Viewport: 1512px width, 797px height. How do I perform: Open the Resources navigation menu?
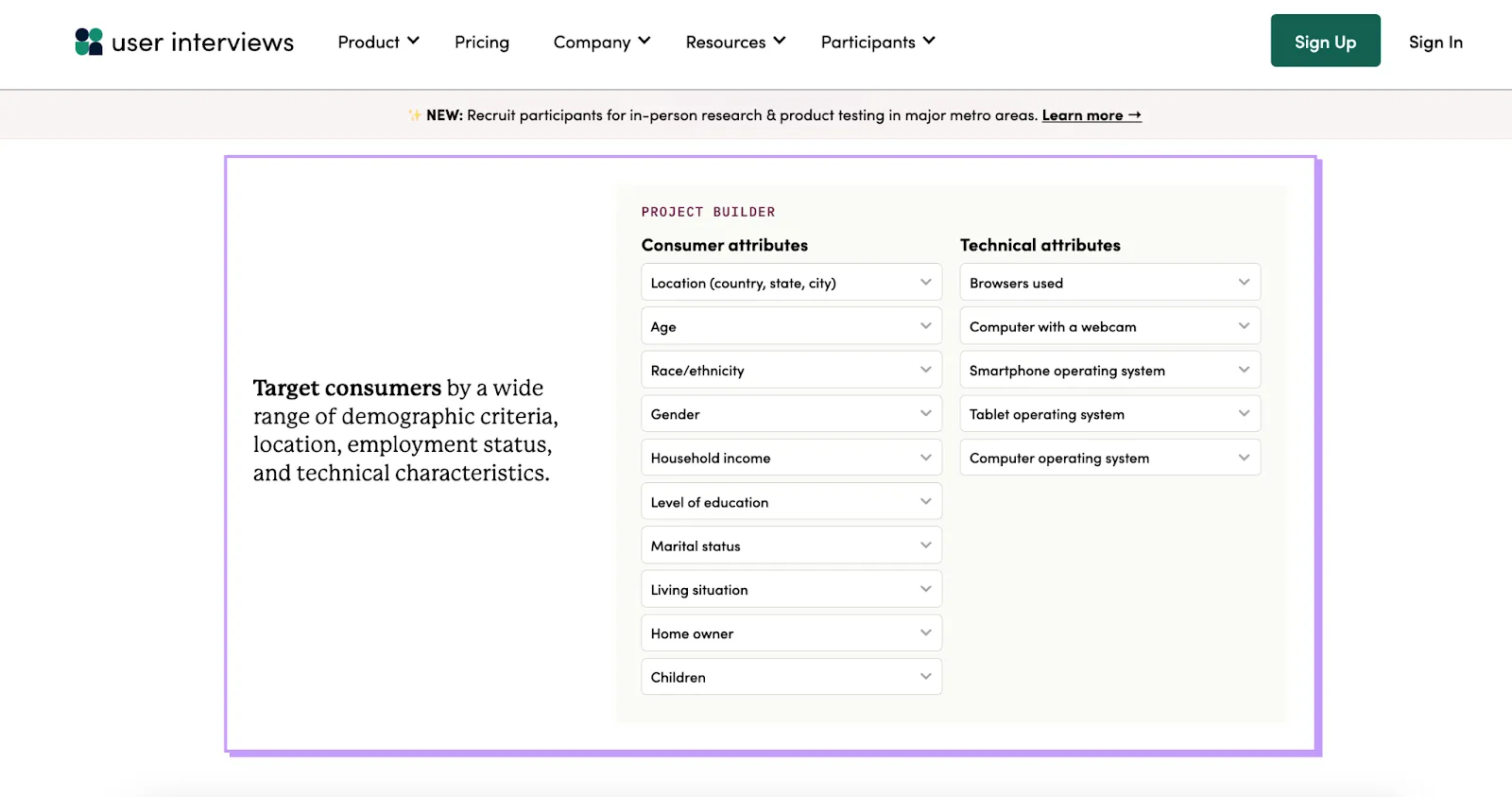[x=735, y=42]
